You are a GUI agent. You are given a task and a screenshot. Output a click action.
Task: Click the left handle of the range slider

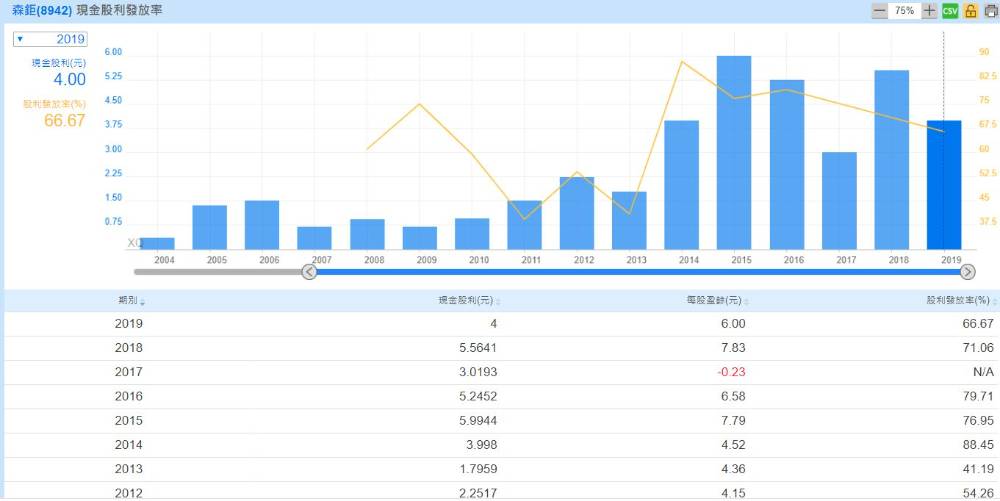pyautogui.click(x=309, y=272)
